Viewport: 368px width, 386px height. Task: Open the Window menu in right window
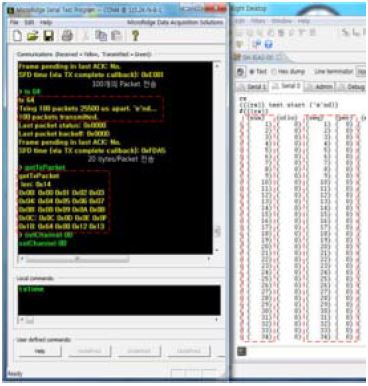(x=281, y=21)
